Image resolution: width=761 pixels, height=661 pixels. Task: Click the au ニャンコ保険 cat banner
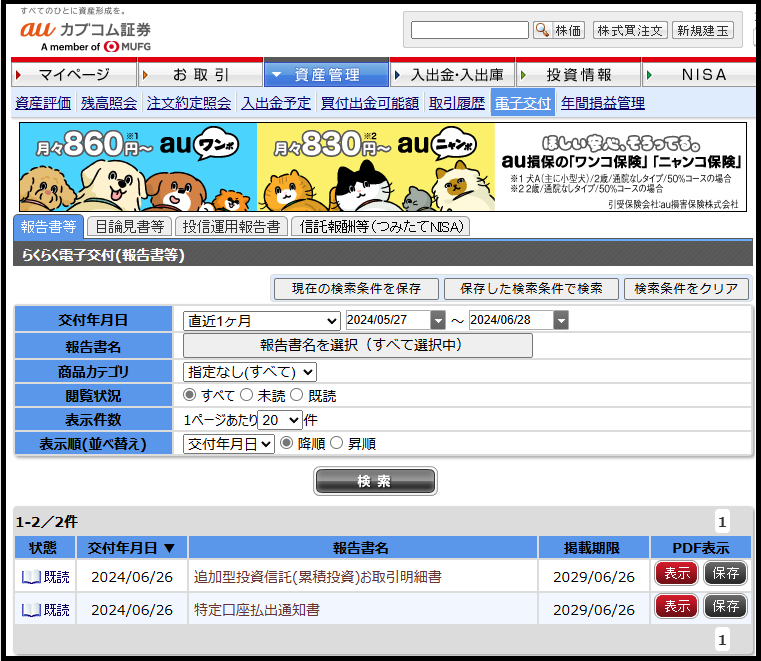[376, 167]
